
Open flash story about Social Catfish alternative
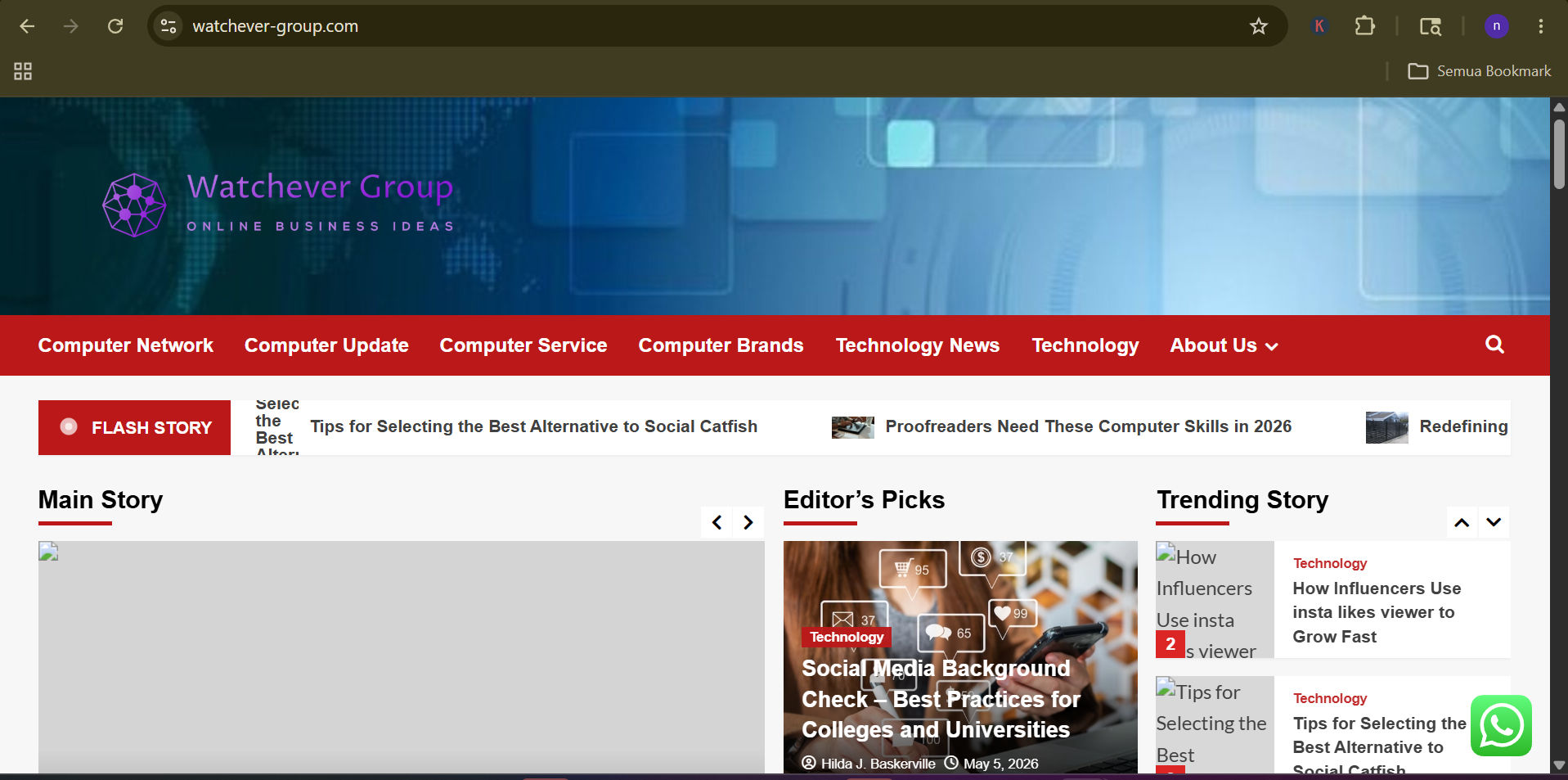(x=533, y=426)
